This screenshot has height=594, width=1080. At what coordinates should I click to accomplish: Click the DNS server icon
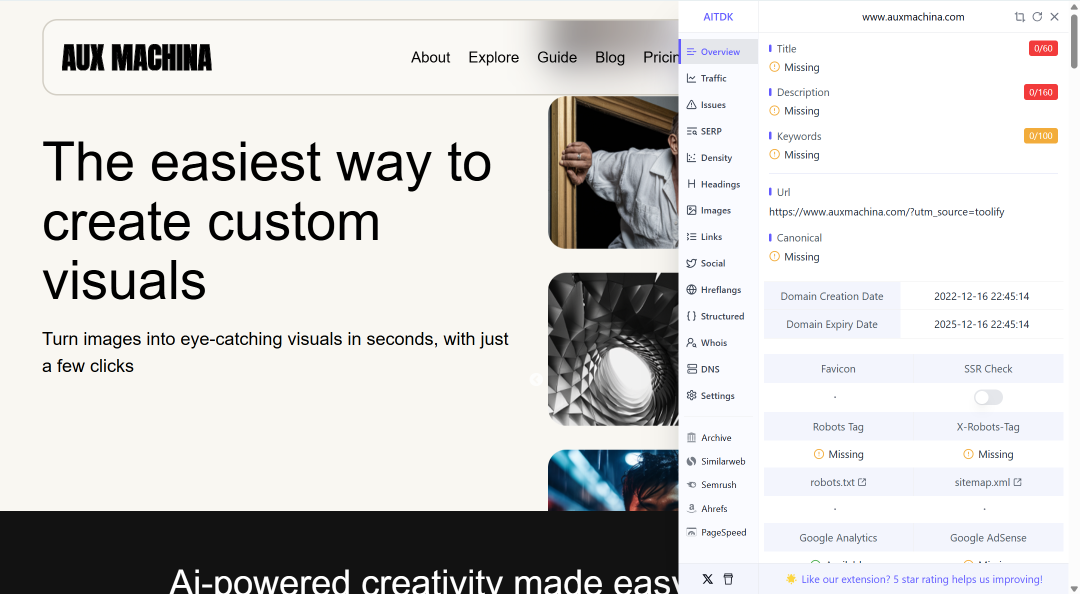(692, 369)
